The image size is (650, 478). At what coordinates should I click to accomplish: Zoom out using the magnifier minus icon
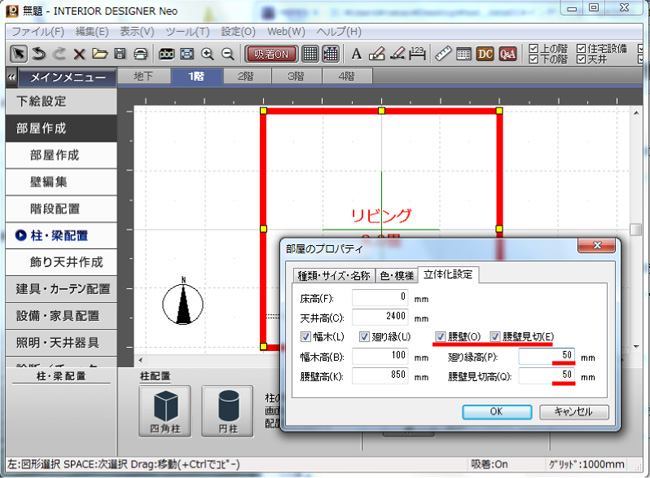228,53
